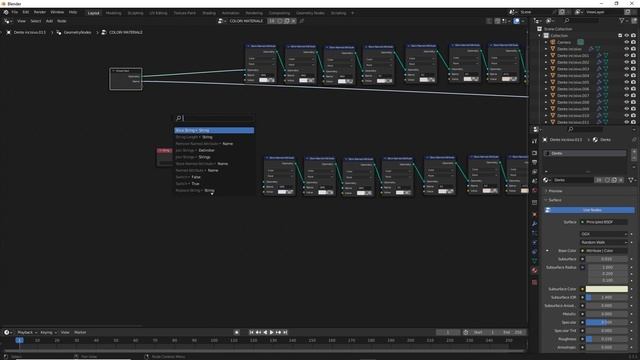
Task: Disable render camera for Dente incisivo.002
Action: click(x=633, y=62)
